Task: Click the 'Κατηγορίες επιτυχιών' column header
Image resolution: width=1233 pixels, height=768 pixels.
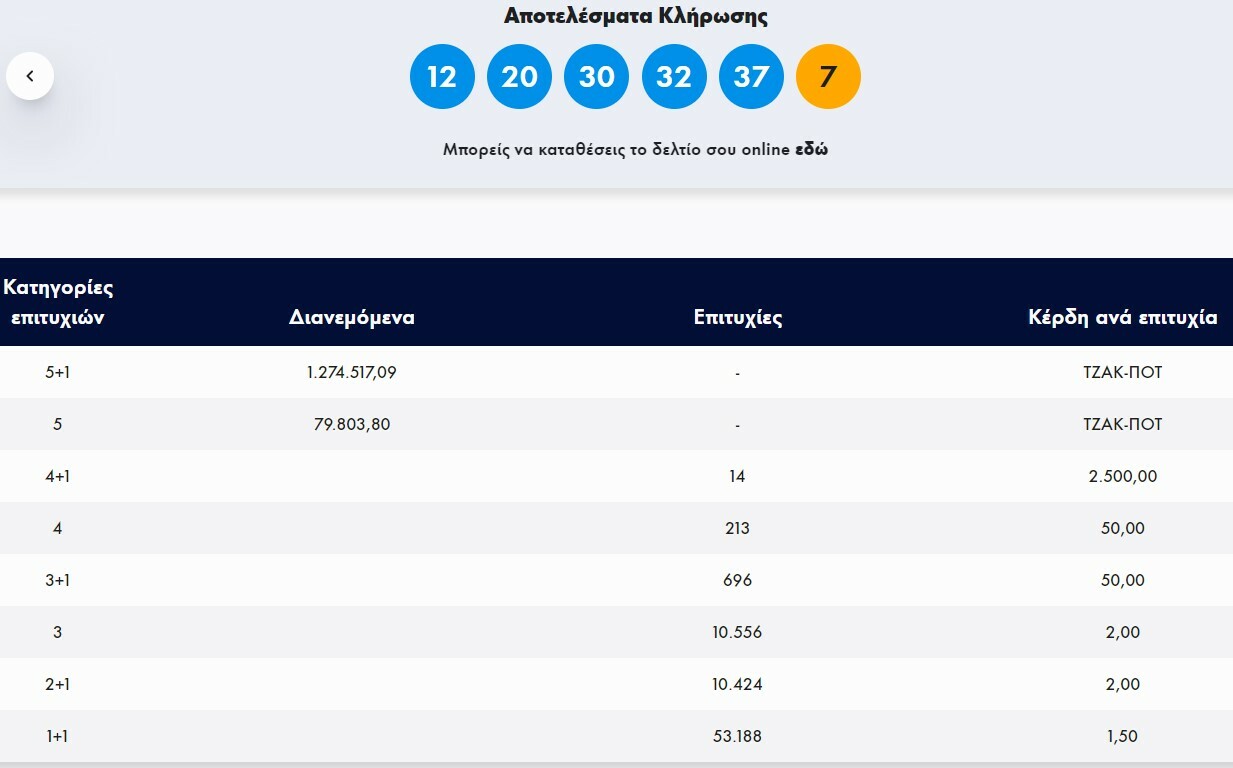Action: (x=58, y=302)
